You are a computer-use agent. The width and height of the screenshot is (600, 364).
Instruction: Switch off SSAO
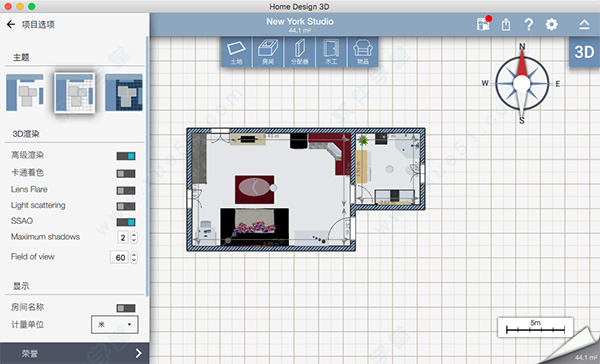(126, 222)
